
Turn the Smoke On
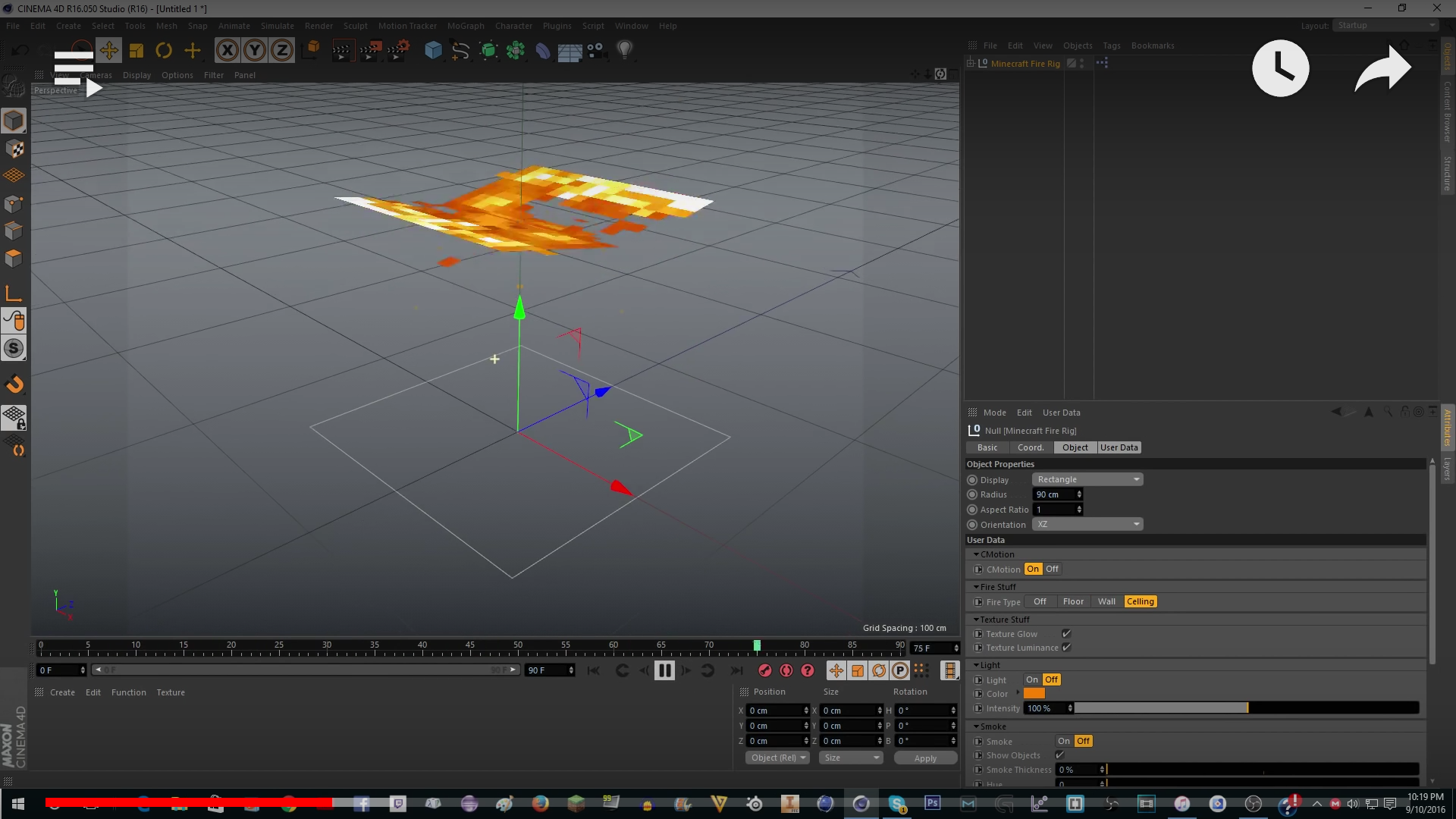click(1064, 741)
